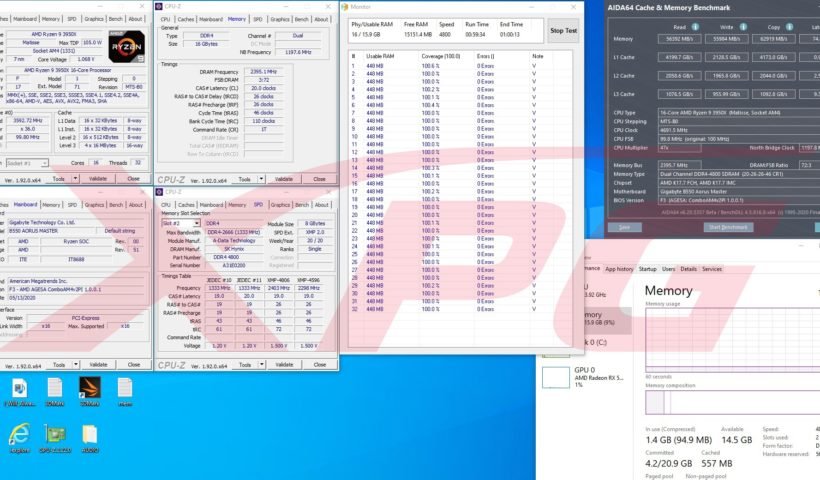Viewport: 820px width, 480px height.
Task: Click the CPU-Z title icon of SPD window
Action: (x=159, y=192)
